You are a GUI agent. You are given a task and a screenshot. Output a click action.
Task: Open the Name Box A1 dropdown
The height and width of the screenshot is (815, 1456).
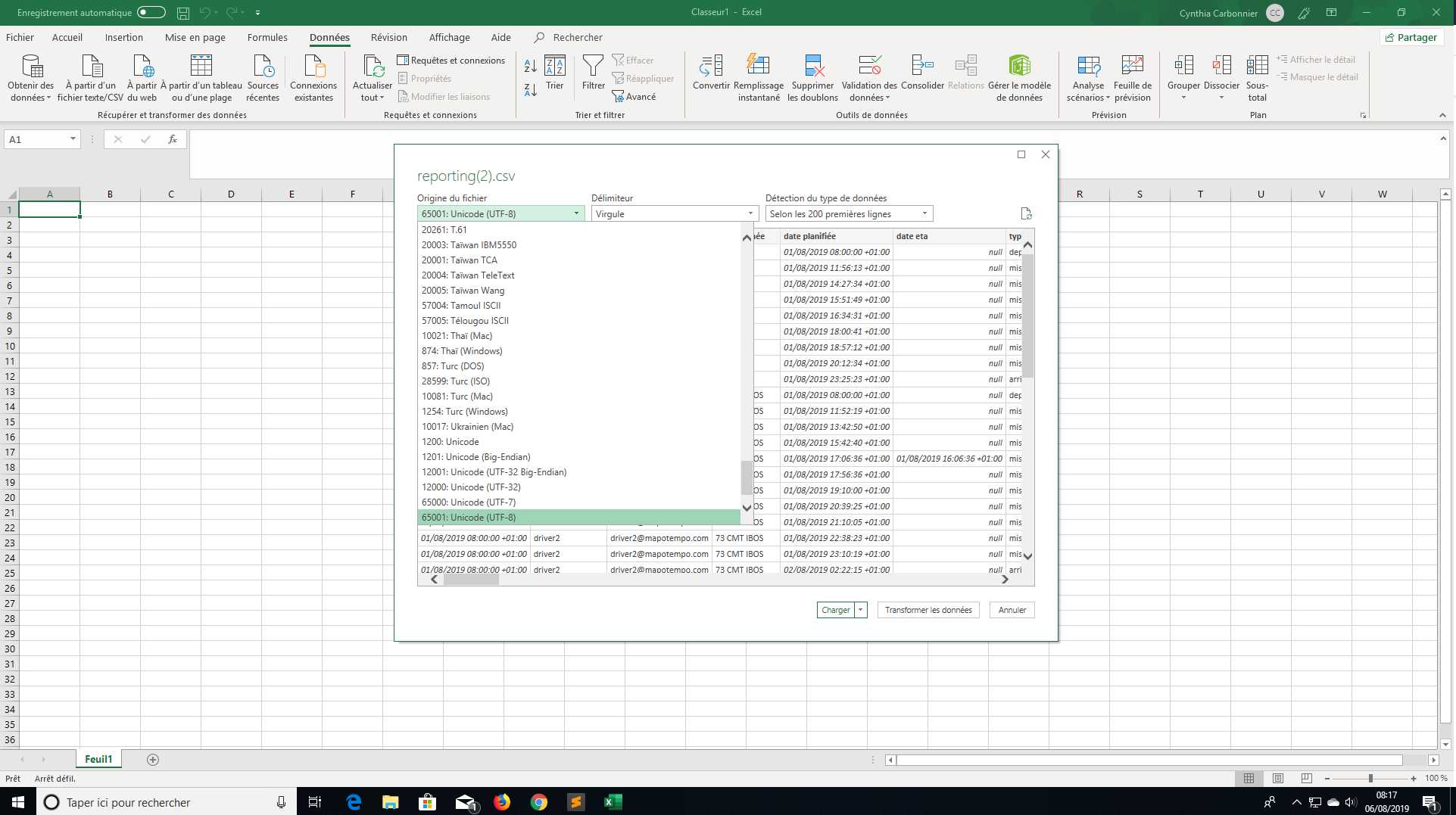(73, 139)
